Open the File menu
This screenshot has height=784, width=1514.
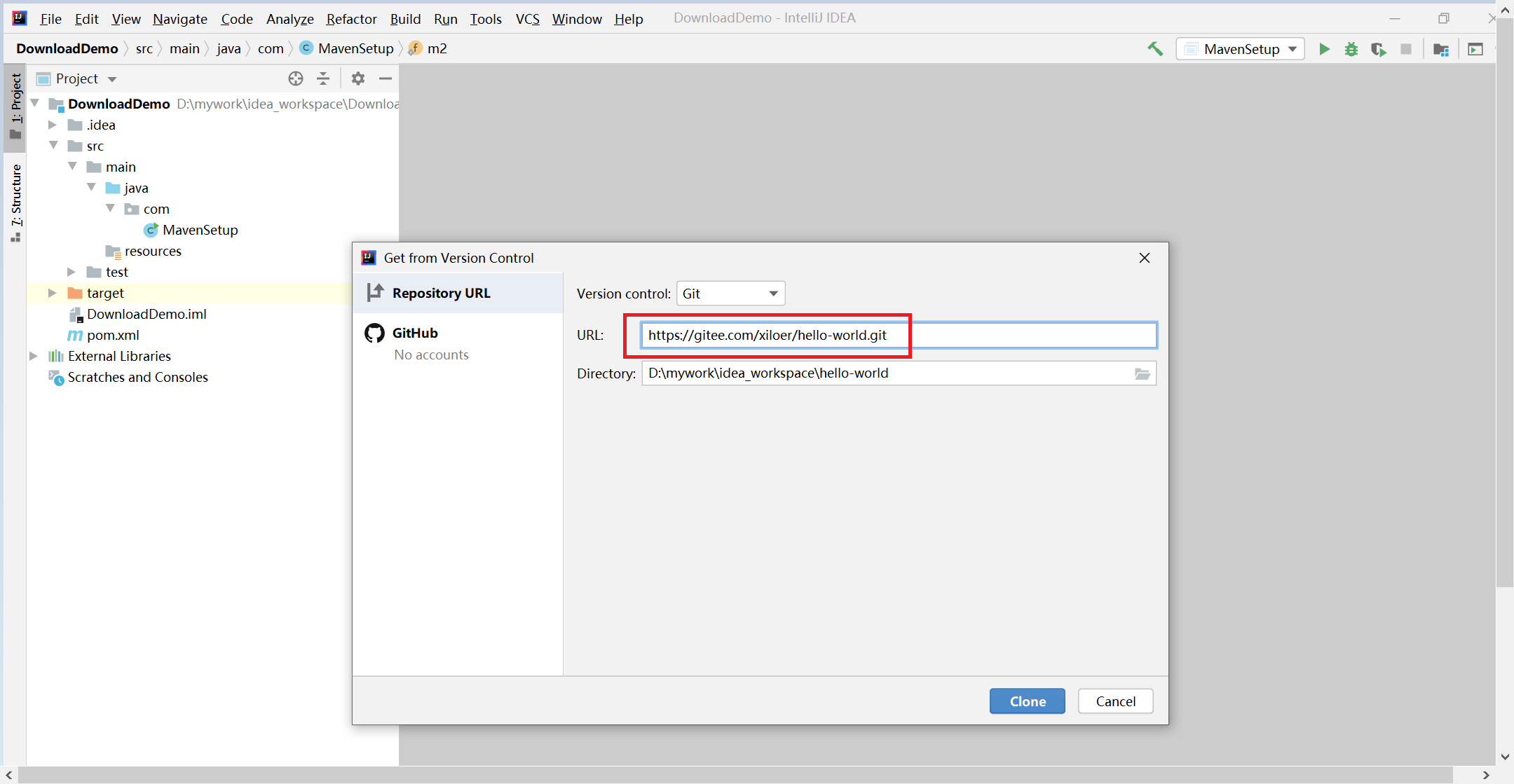[x=50, y=19]
